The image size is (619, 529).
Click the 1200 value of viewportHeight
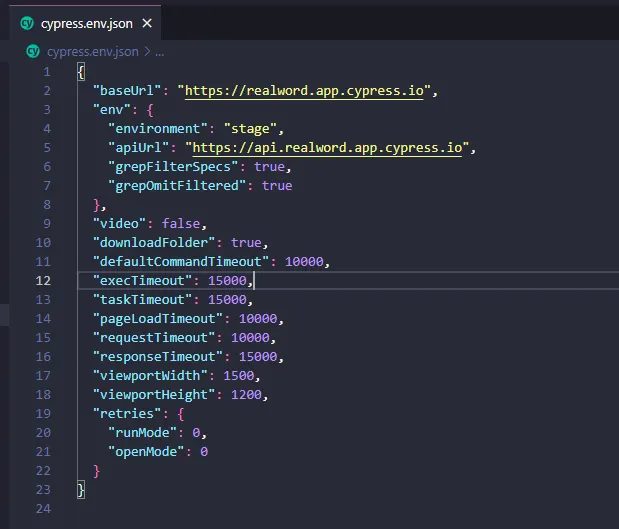pyautogui.click(x=246, y=395)
